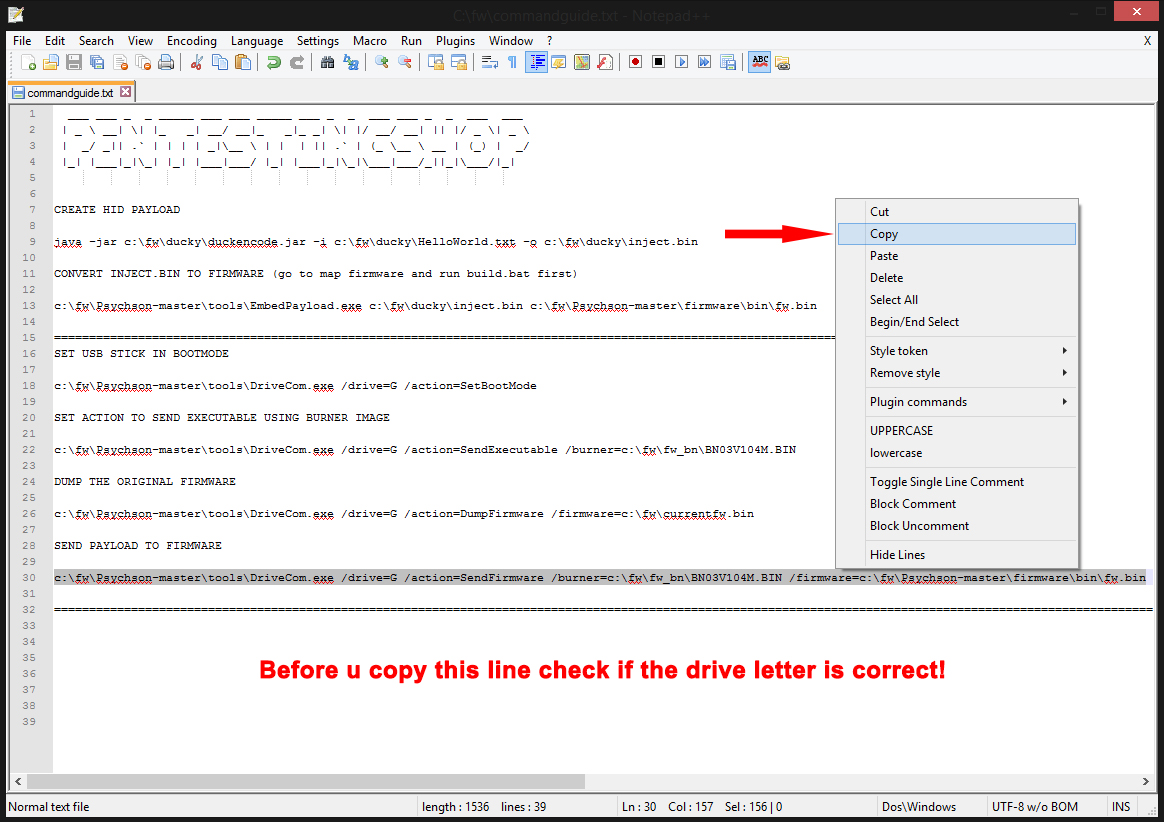The image size is (1164, 822).
Task: Open the Function List toolbar icon
Action: click(605, 62)
